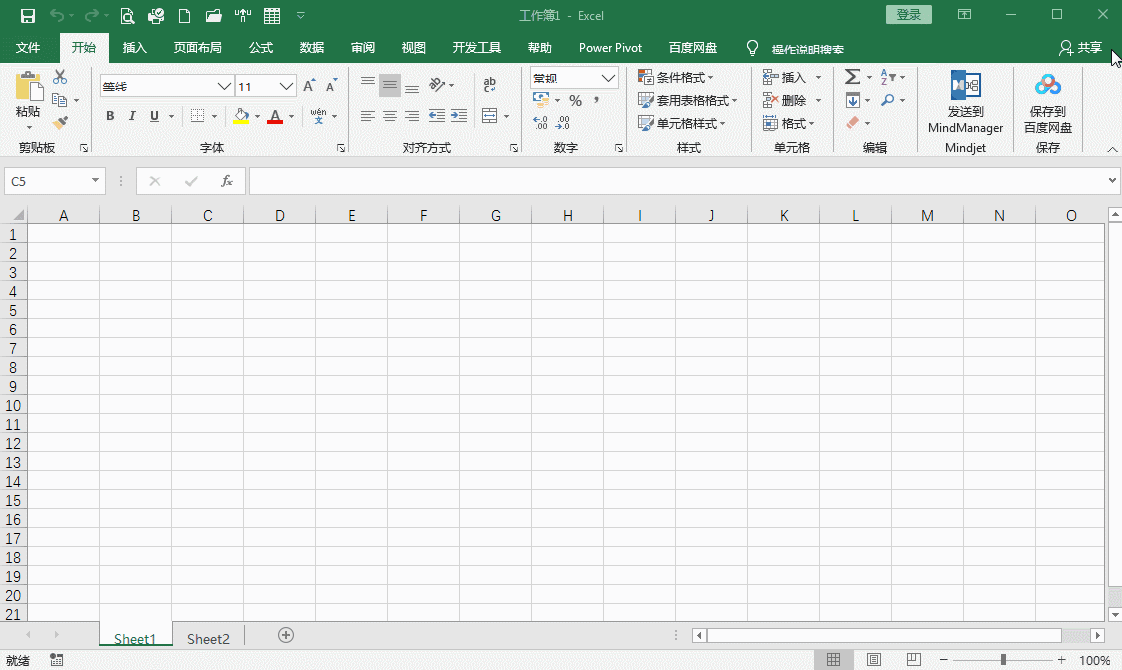Screen dimensions: 1122x670
Task: Click the zoom slider handle
Action: [x=1003, y=660]
